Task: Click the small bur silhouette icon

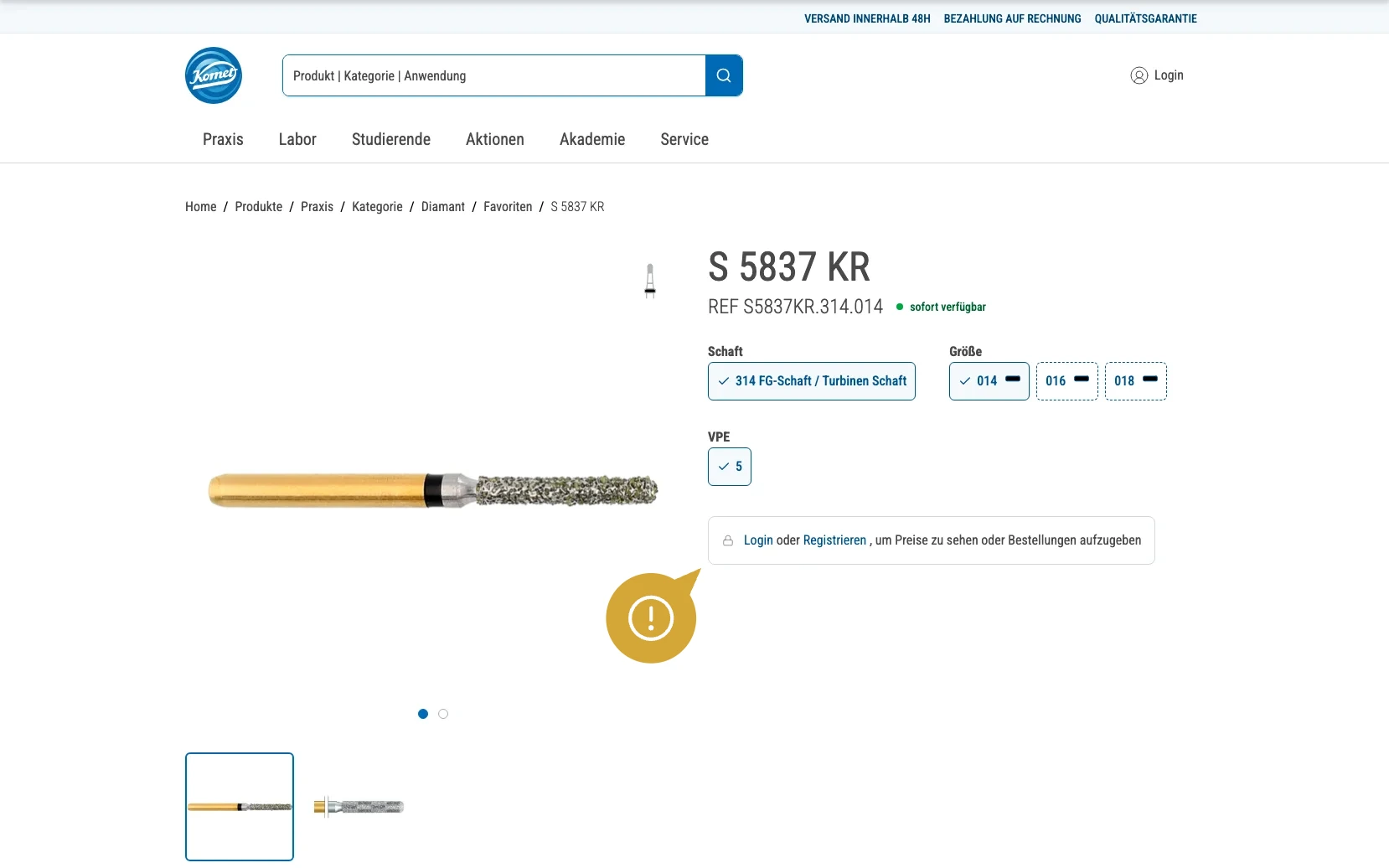Action: click(650, 281)
